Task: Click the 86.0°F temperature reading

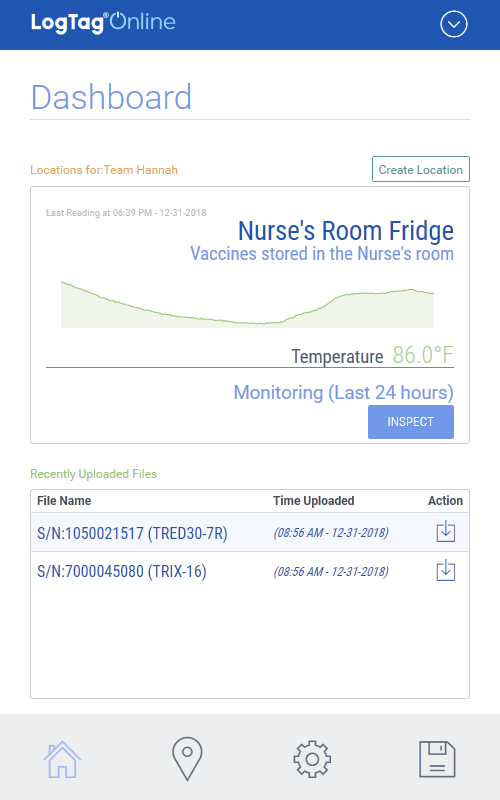Action: [422, 355]
